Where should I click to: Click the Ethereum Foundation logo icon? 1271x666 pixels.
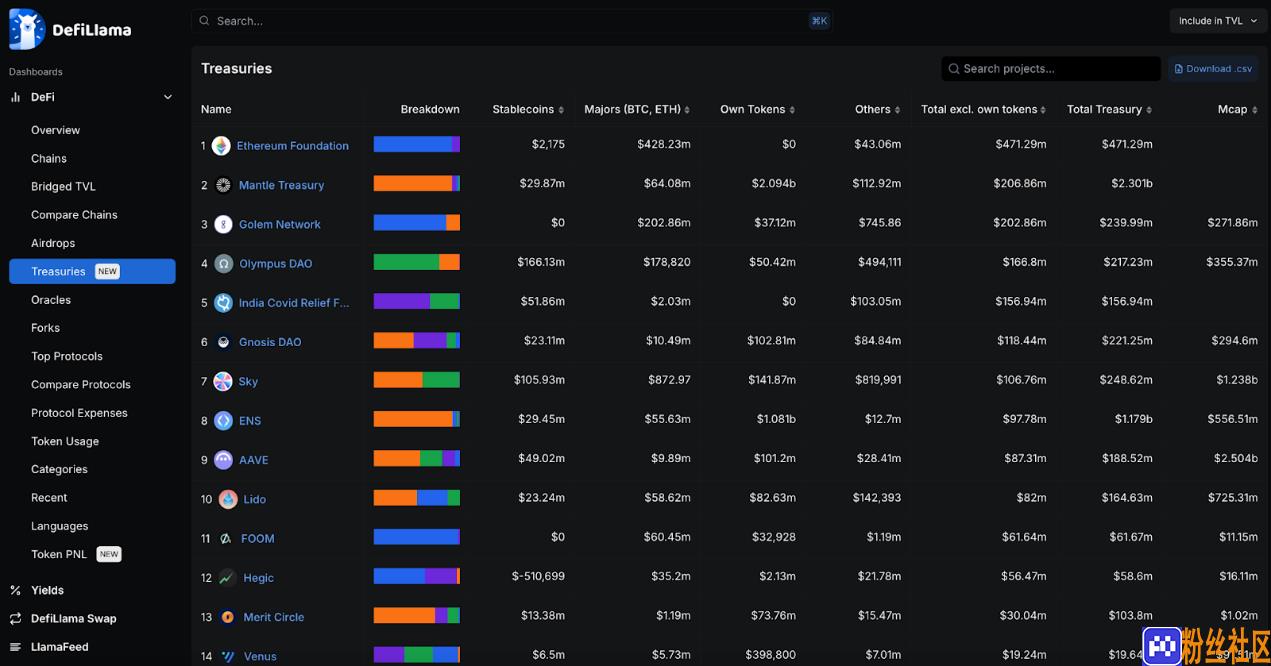point(221,146)
